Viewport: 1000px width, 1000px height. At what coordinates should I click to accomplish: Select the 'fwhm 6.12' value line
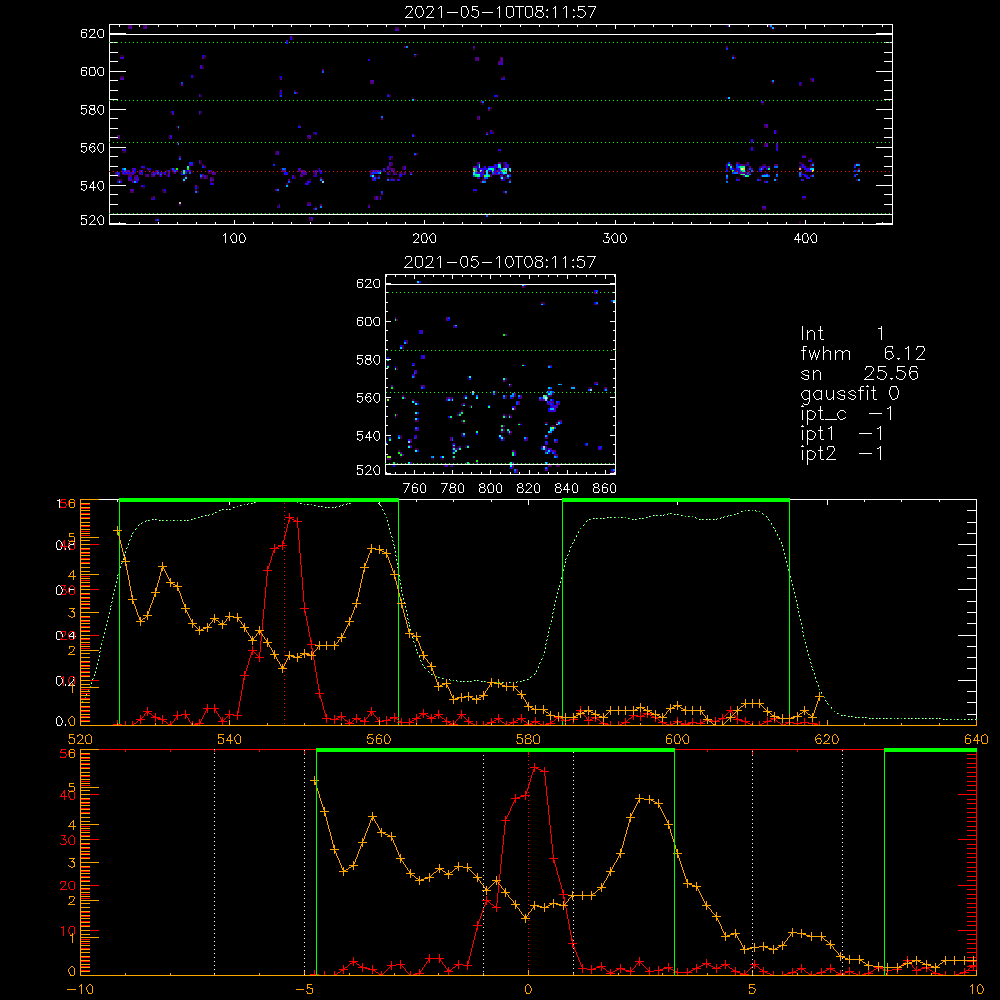[x=863, y=353]
